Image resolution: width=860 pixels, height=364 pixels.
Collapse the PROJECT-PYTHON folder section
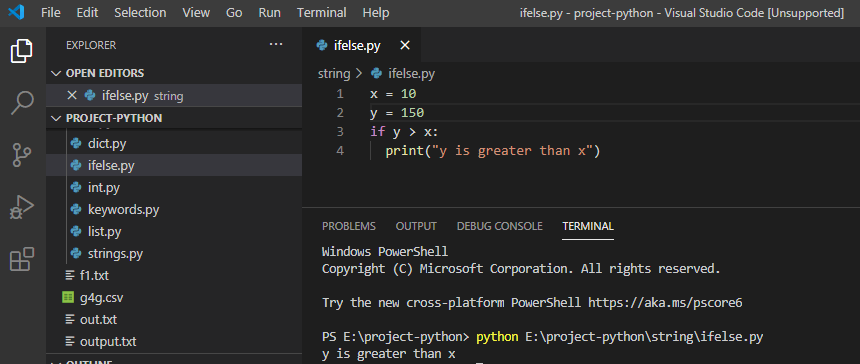tap(55, 118)
